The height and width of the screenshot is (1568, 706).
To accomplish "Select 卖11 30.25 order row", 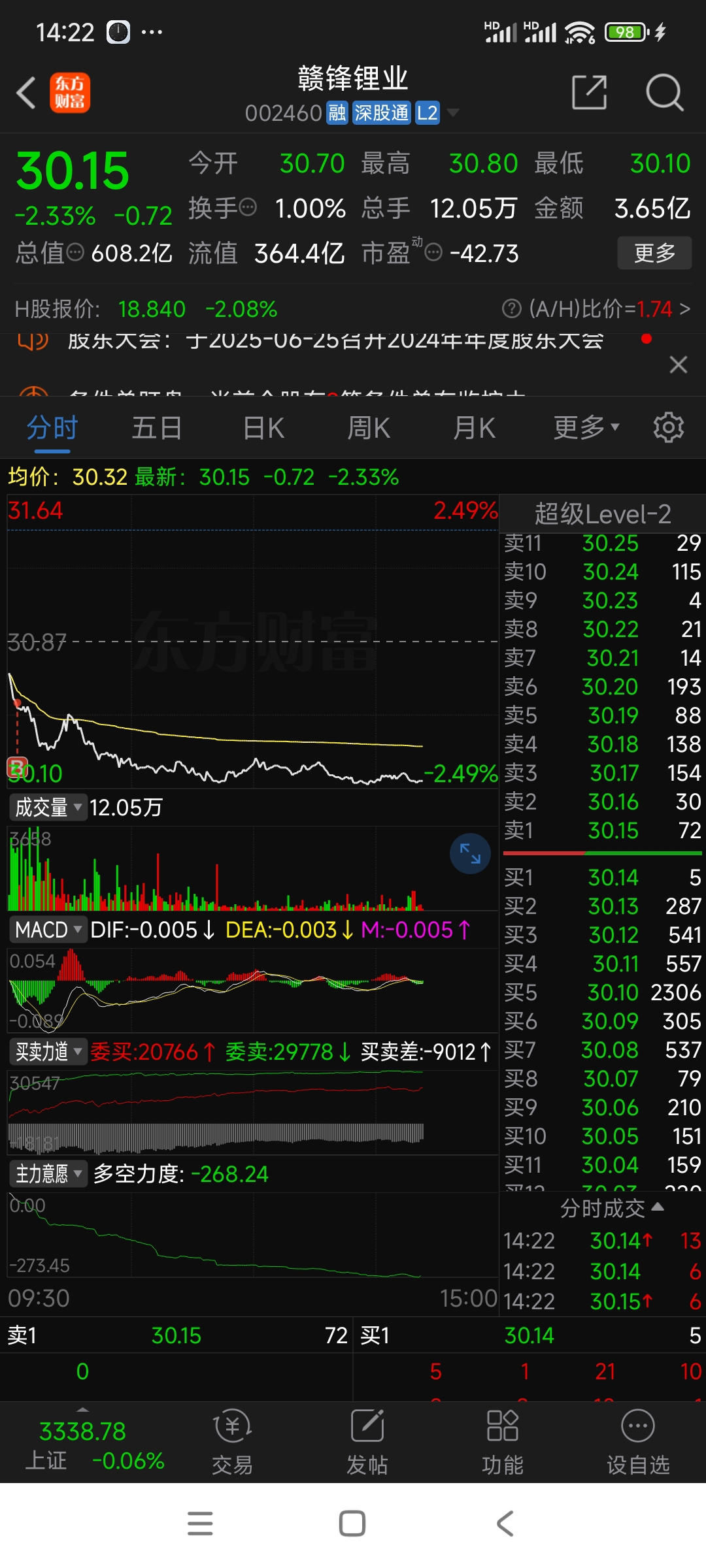I will [x=603, y=543].
